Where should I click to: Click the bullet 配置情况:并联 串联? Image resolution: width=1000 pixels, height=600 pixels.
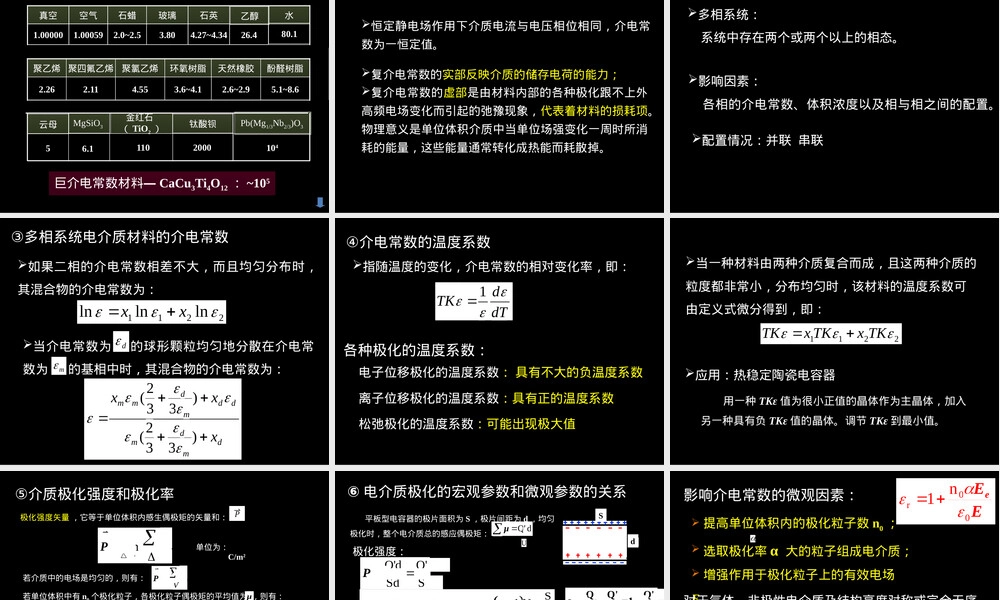click(758, 140)
